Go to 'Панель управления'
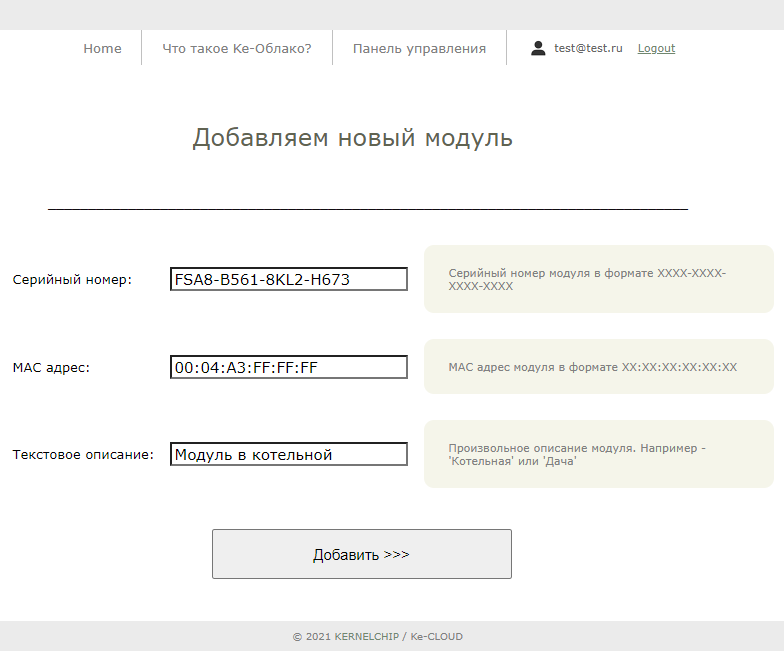Viewport: 784px width, 651px height. point(419,48)
